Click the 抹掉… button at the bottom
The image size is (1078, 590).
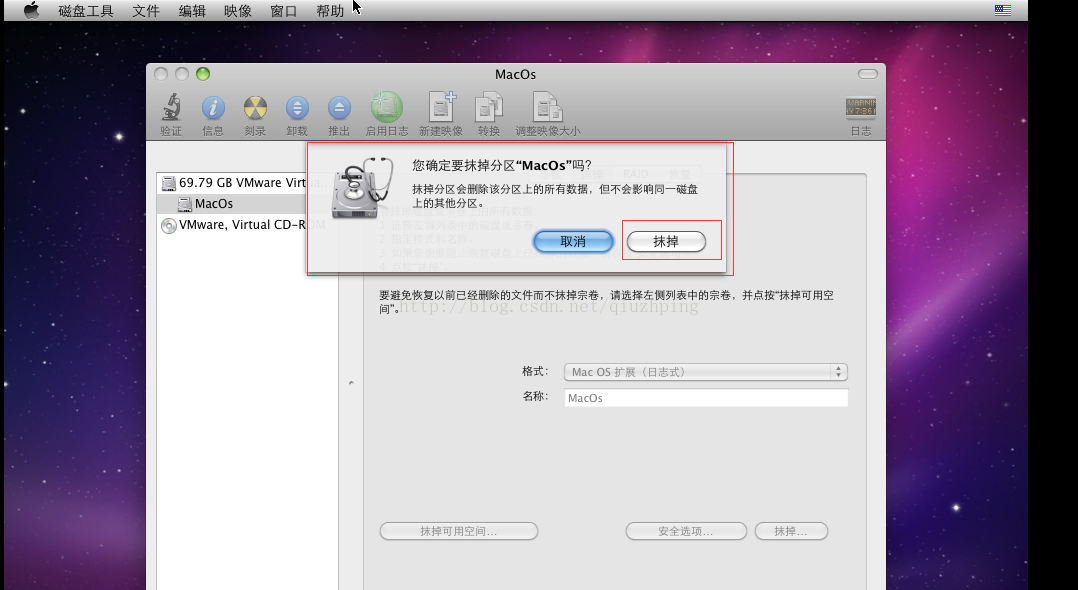(791, 531)
